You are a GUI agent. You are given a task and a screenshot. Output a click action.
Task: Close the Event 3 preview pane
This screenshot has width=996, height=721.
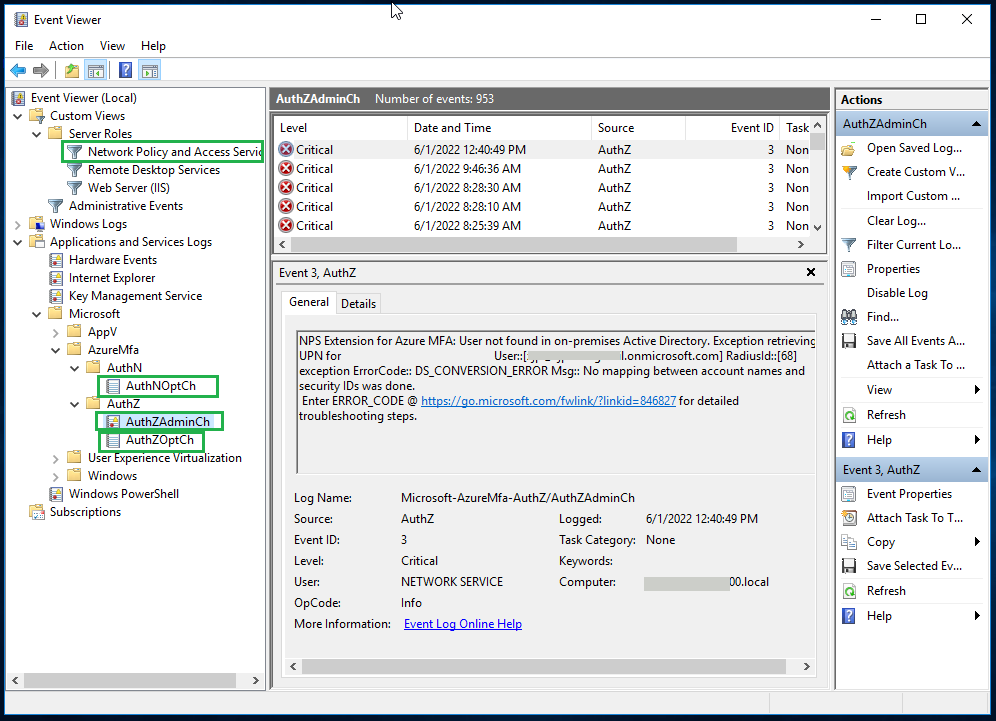(x=811, y=272)
